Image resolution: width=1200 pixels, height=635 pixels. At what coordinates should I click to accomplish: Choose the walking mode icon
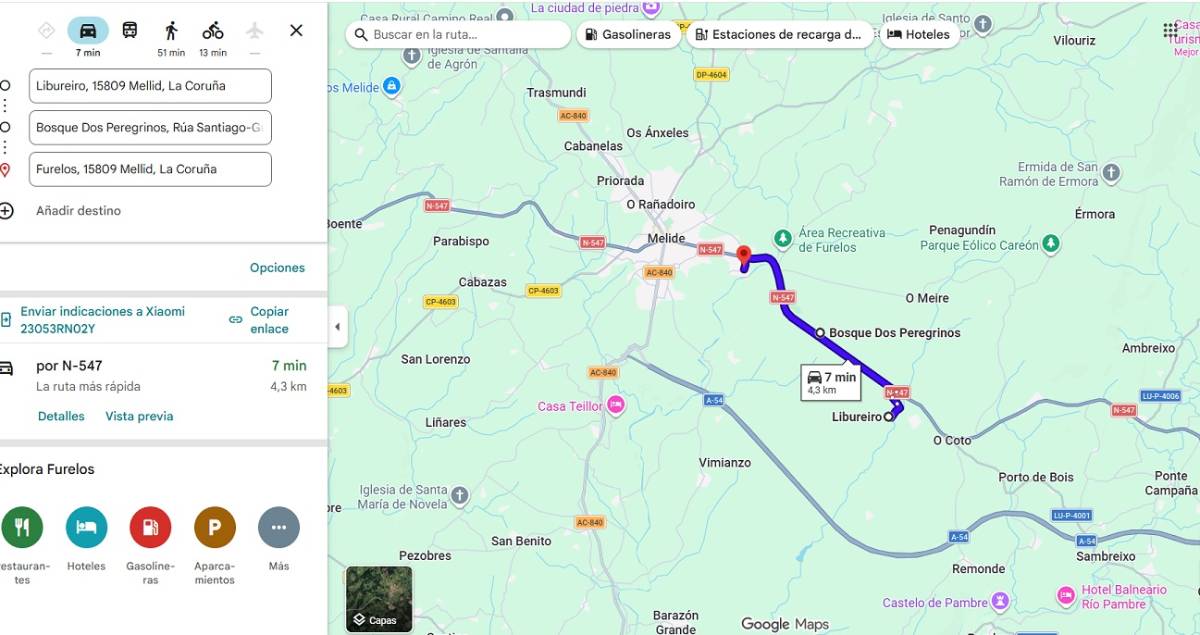(171, 30)
